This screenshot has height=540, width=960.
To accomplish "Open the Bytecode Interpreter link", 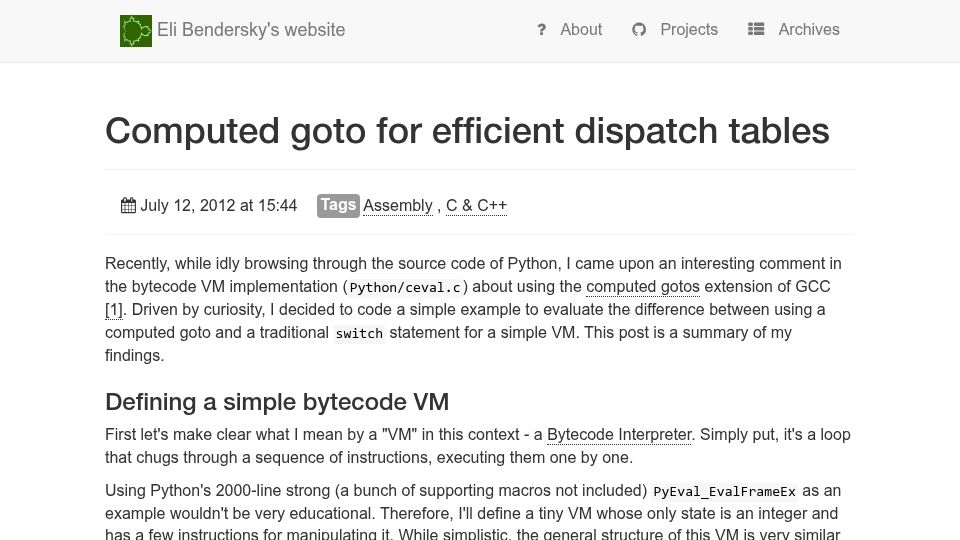I will [x=619, y=435].
